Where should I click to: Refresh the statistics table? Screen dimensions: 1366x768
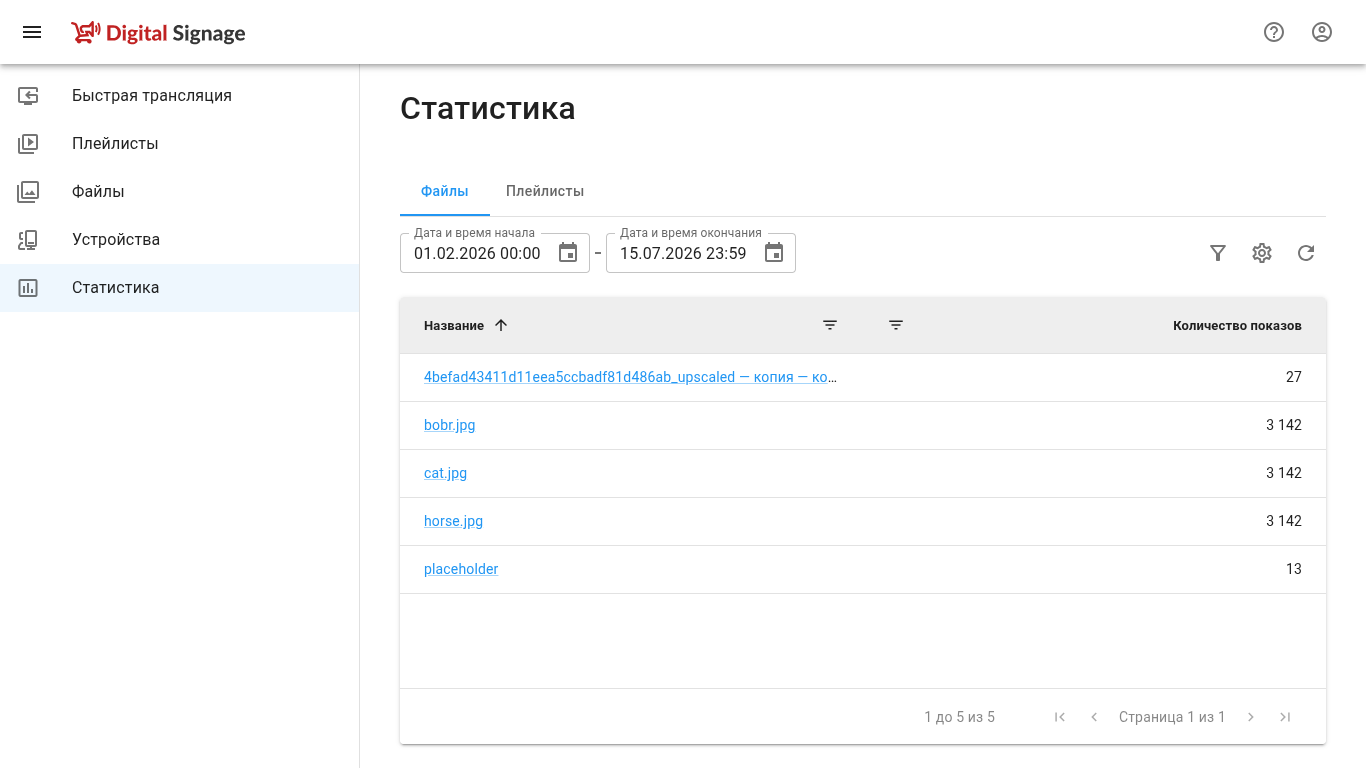pos(1306,253)
